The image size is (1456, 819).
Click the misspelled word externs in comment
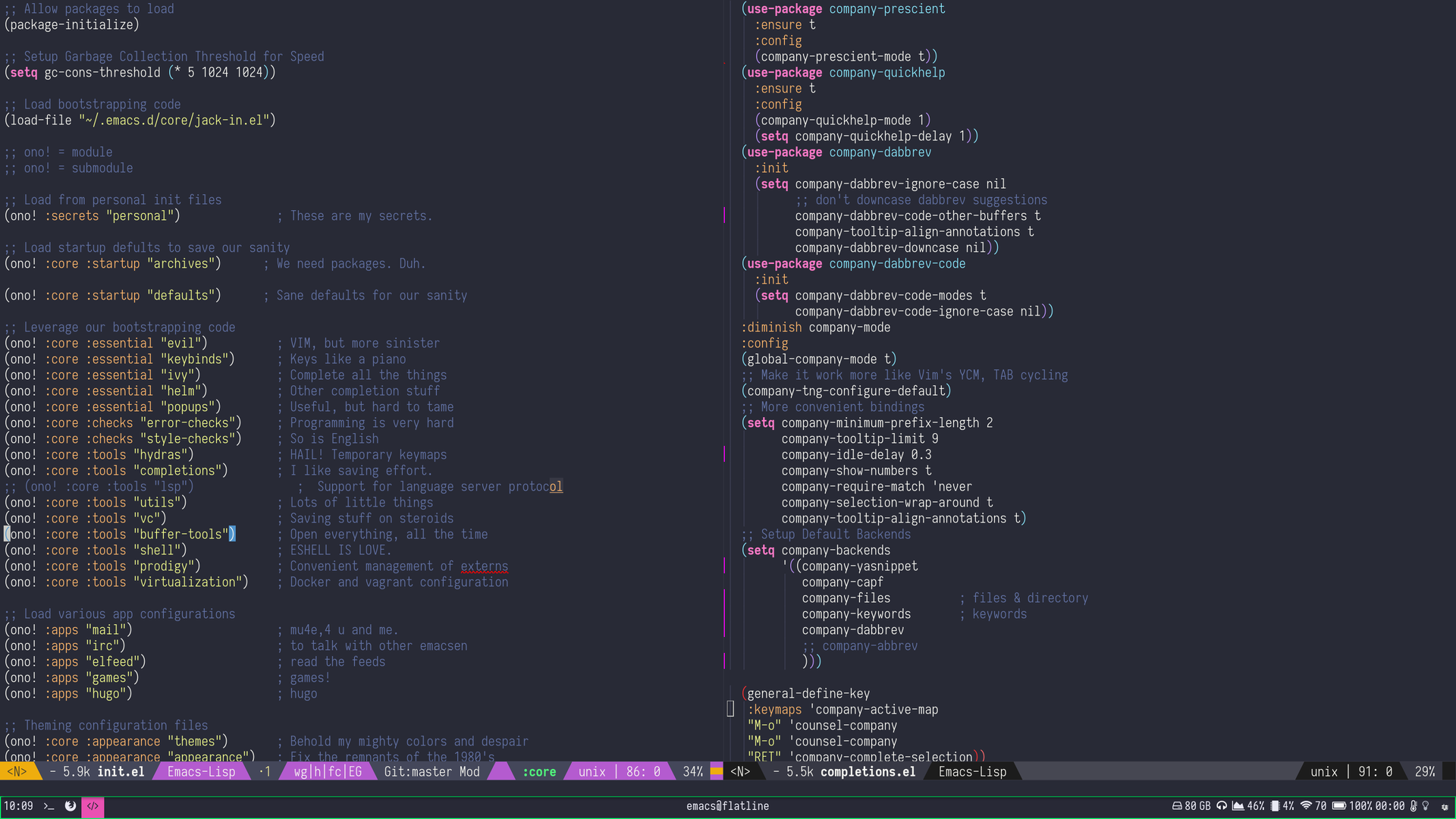(485, 566)
